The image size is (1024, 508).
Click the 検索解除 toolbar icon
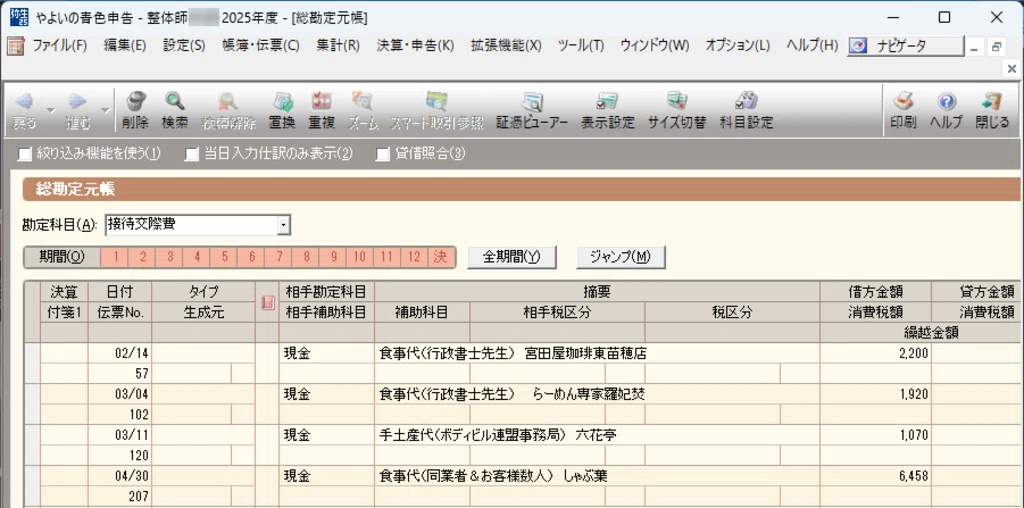[x=229, y=101]
